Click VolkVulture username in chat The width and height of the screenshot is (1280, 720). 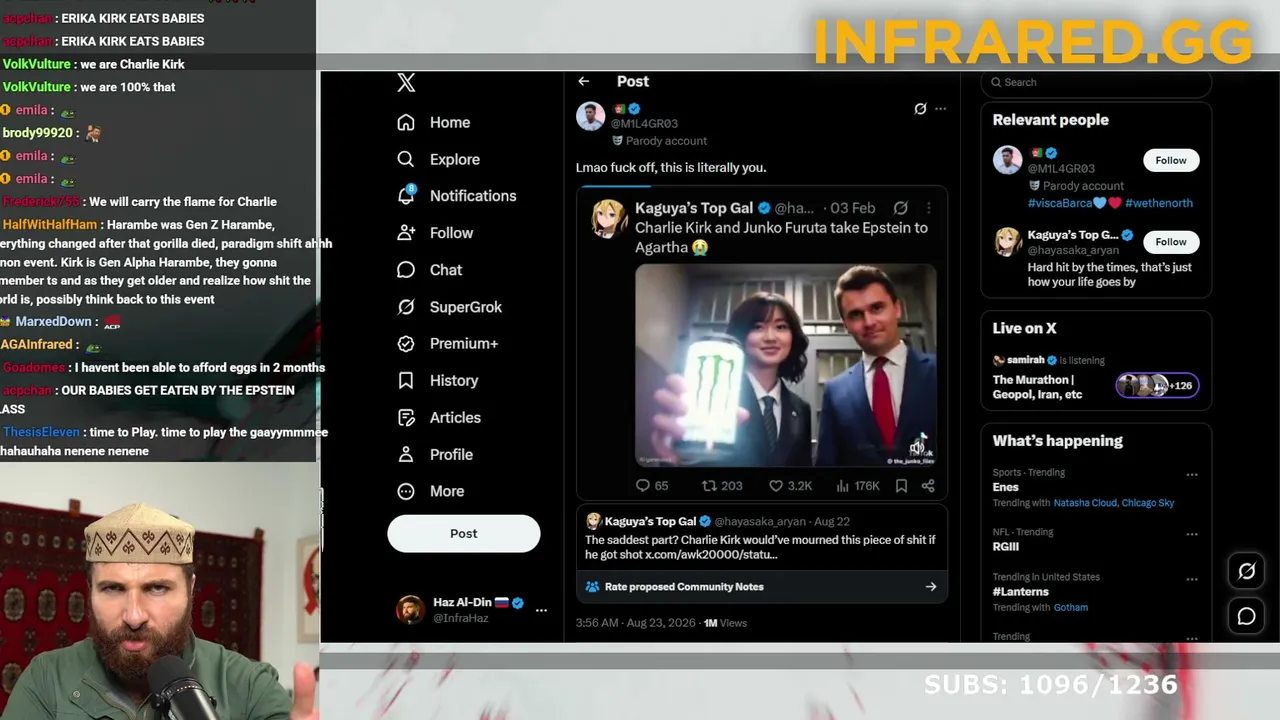36,64
